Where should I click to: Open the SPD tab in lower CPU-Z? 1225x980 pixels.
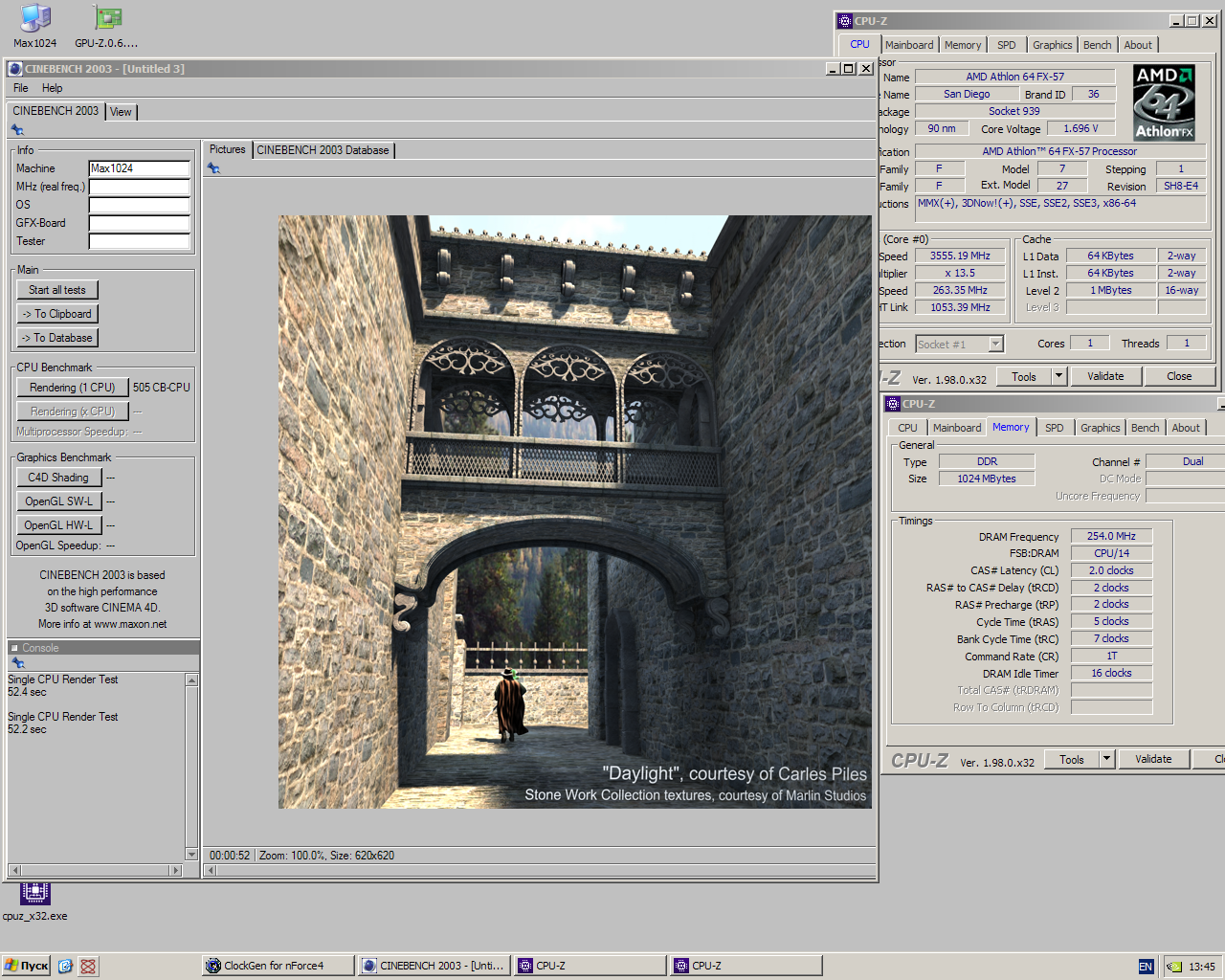coord(1055,428)
